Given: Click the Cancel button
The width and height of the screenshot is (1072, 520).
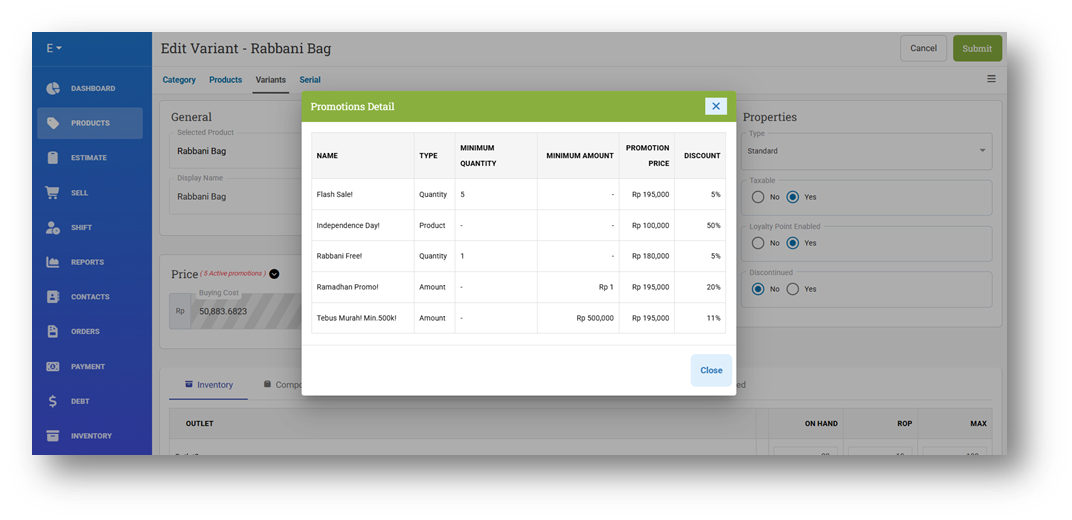Looking at the screenshot, I should (x=923, y=49).
